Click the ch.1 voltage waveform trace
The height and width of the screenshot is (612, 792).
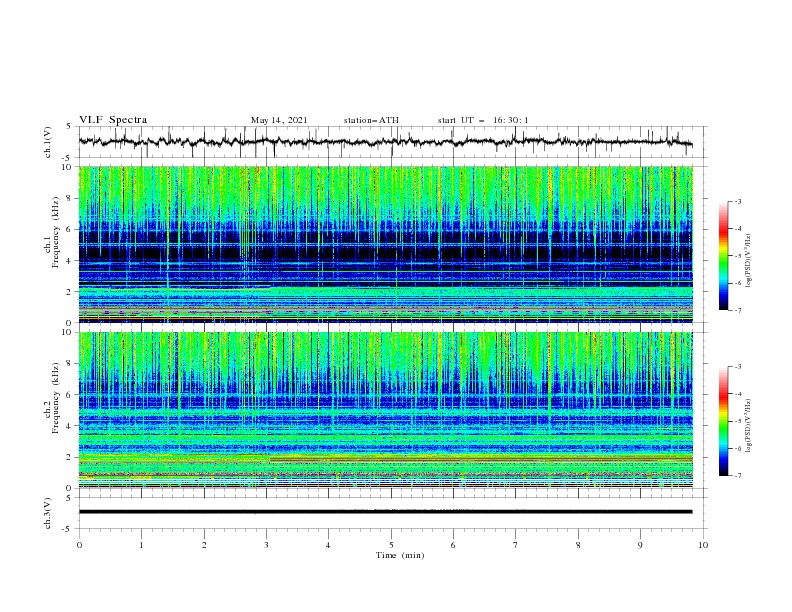[386, 142]
